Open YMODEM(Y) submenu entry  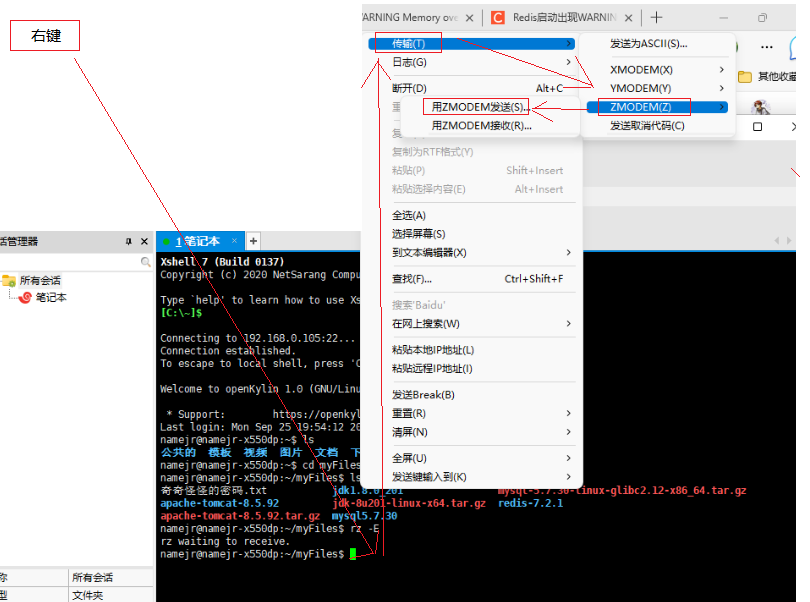click(657, 88)
